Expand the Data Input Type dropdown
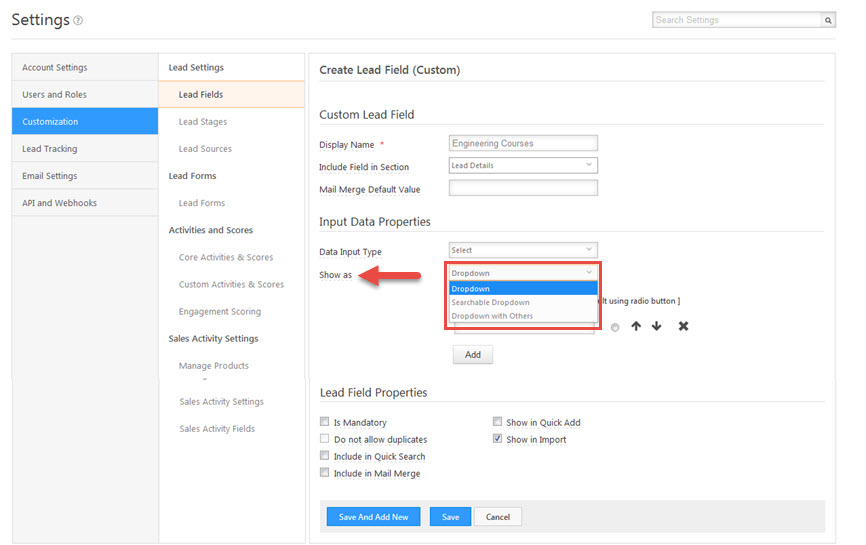866x545 pixels. [x=523, y=250]
